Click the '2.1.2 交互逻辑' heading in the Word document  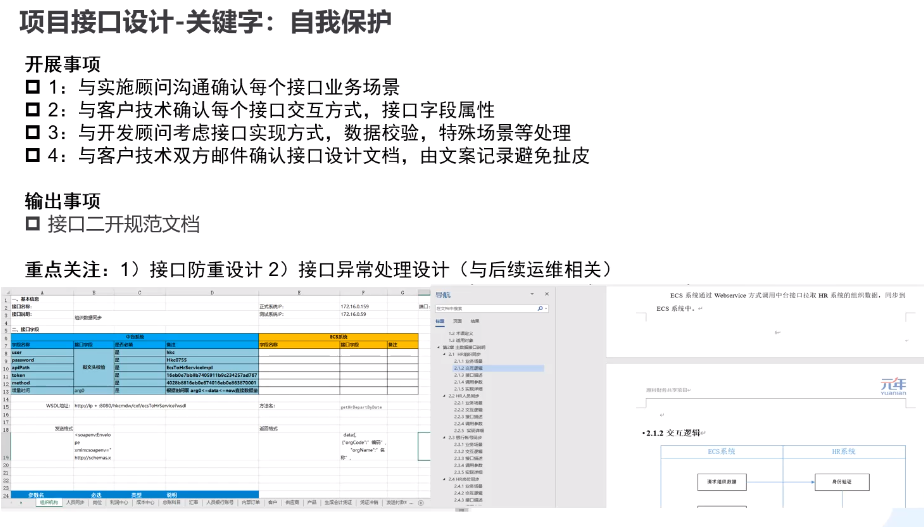(x=672, y=433)
